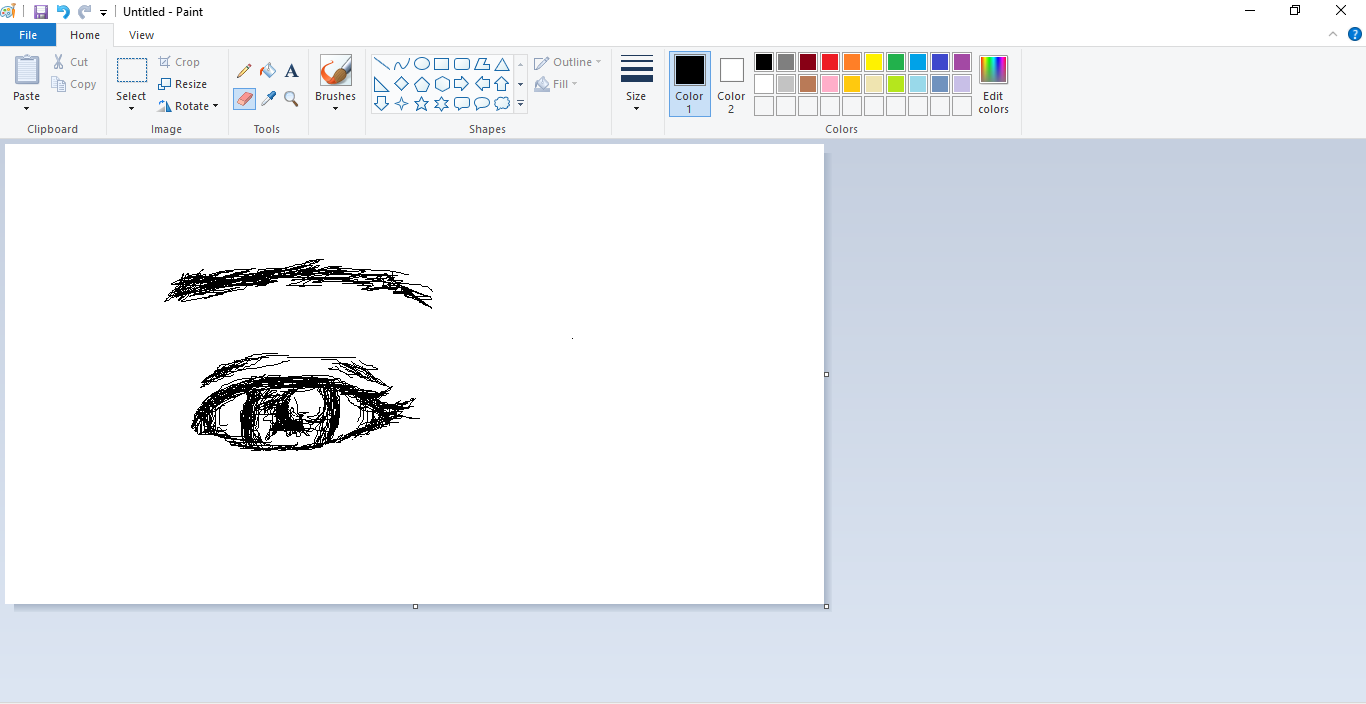Pick the Fill with color bucket tool
The width and height of the screenshot is (1366, 704).
click(x=268, y=71)
